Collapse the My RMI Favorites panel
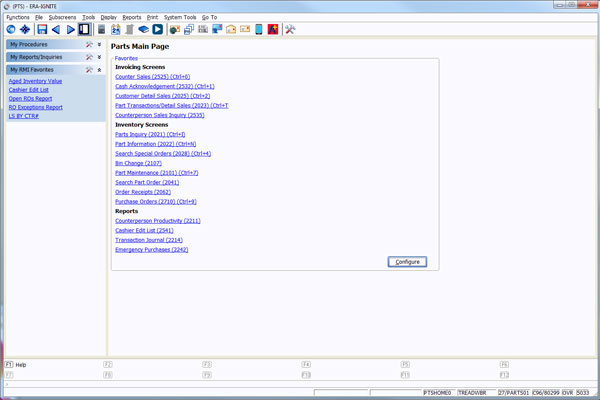The height and width of the screenshot is (400, 600). click(x=99, y=70)
